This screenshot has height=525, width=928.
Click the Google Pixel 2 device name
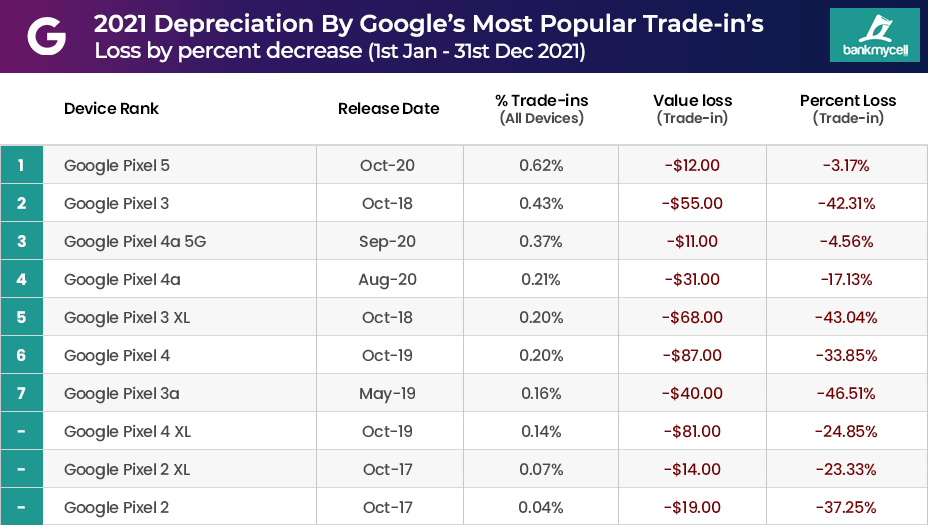point(116,507)
